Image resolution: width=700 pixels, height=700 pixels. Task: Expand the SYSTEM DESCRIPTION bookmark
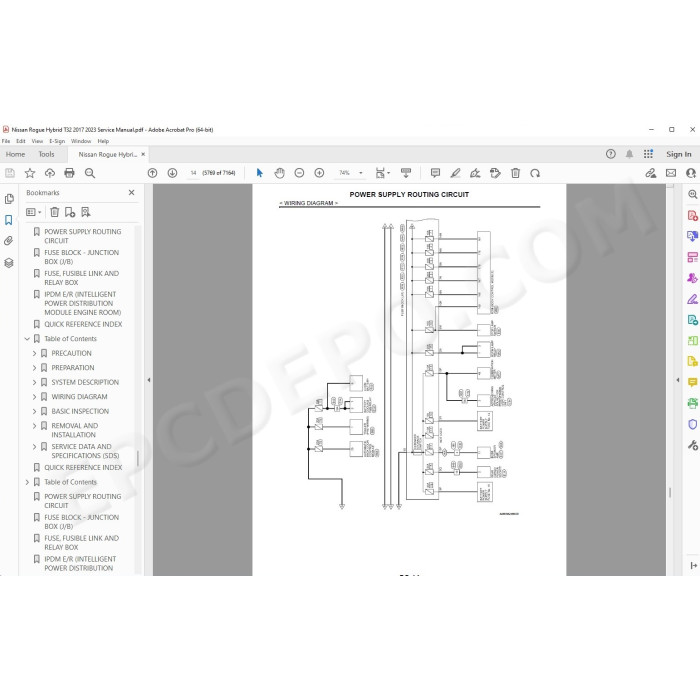pyautogui.click(x=34, y=382)
